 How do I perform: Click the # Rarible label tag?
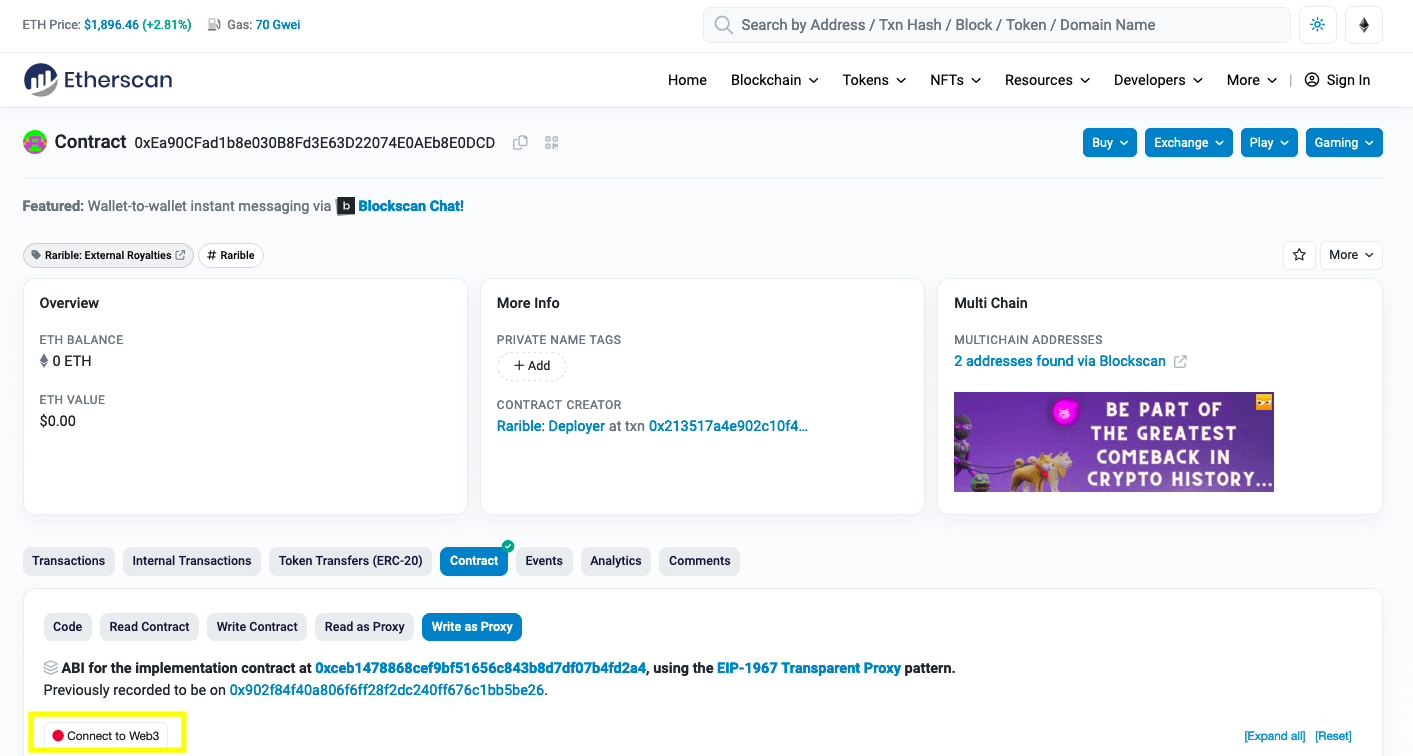click(x=231, y=255)
